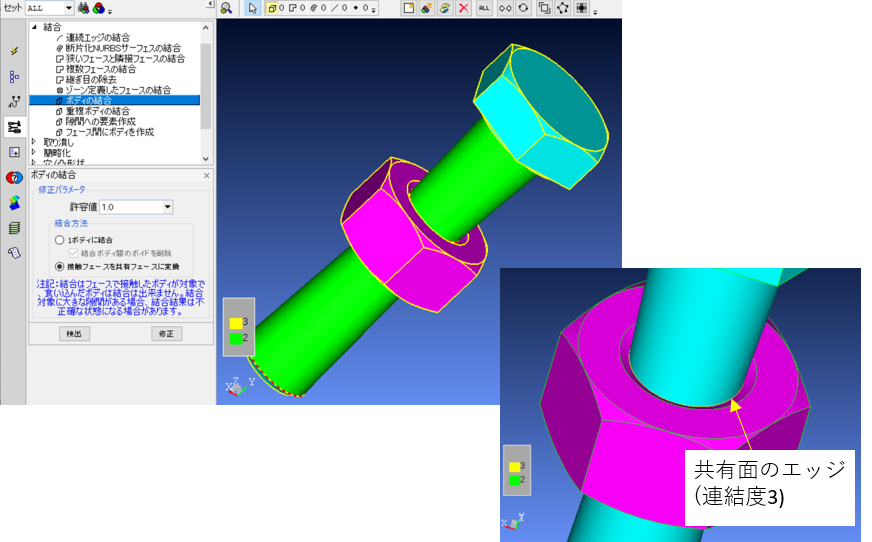Click the ALL toolbar icon
The image size is (872, 542).
point(484,8)
